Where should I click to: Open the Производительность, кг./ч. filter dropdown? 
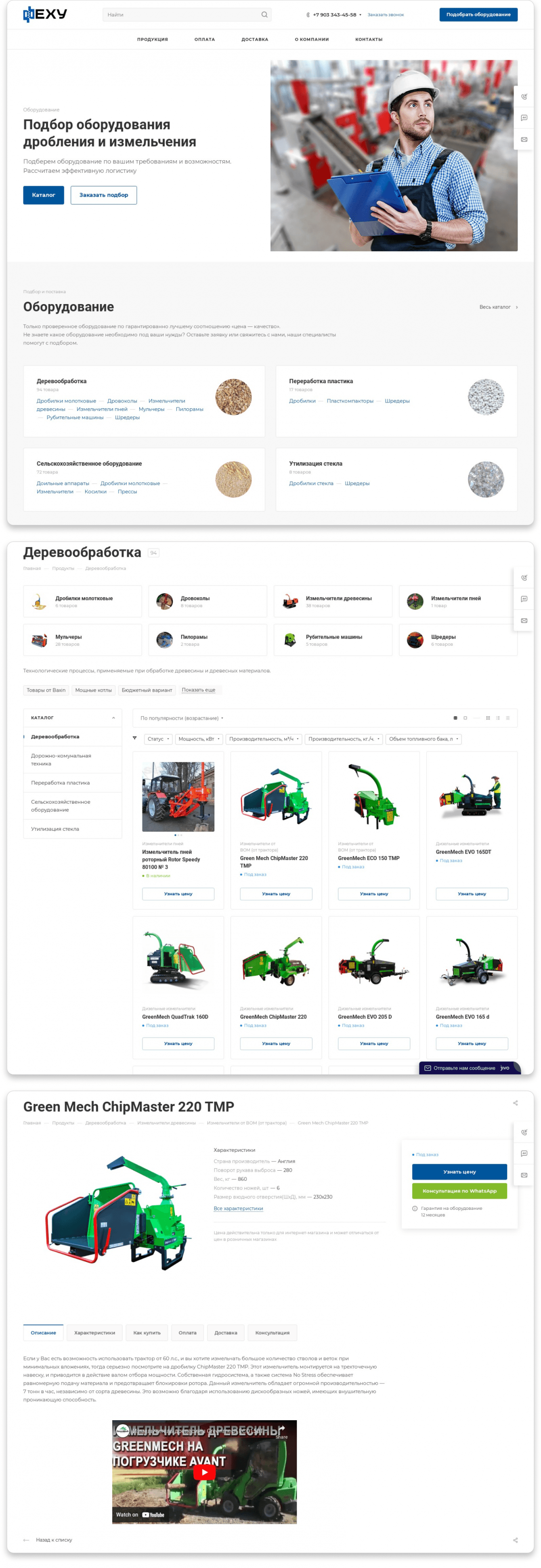(344, 739)
